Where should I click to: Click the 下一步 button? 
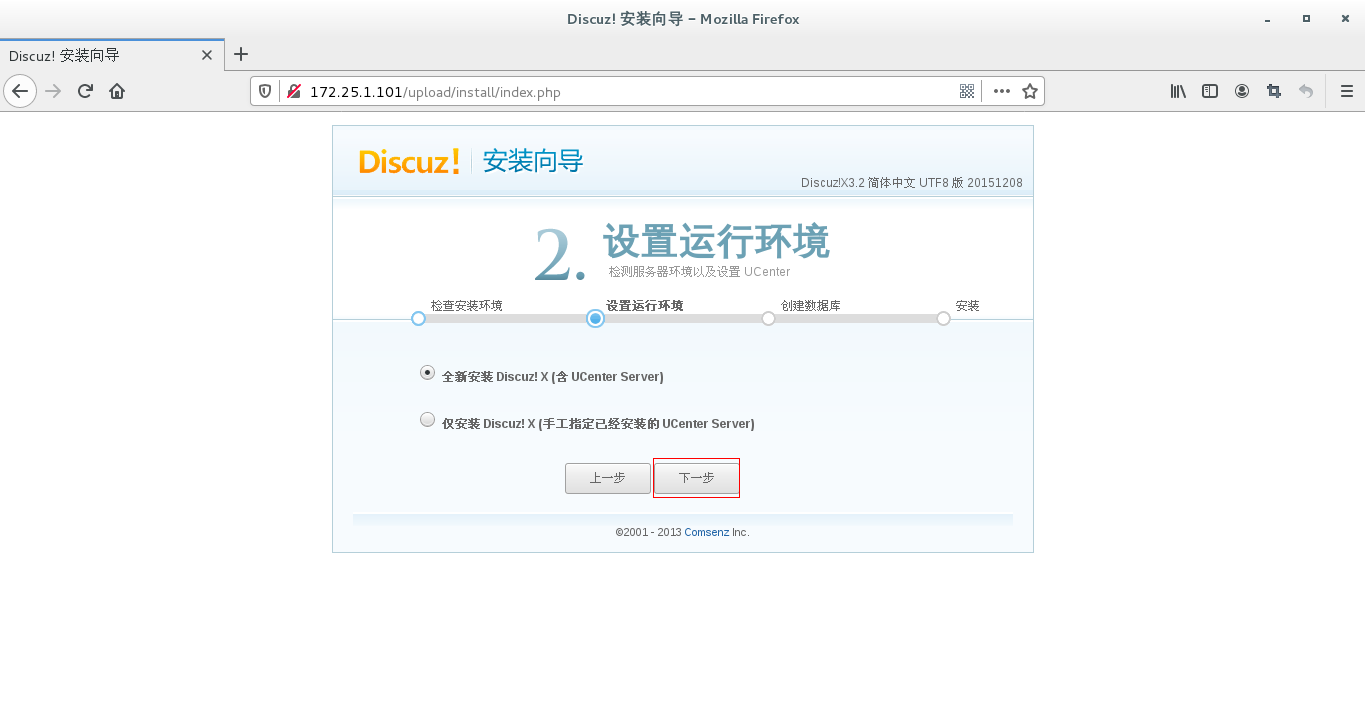pyautogui.click(x=697, y=478)
